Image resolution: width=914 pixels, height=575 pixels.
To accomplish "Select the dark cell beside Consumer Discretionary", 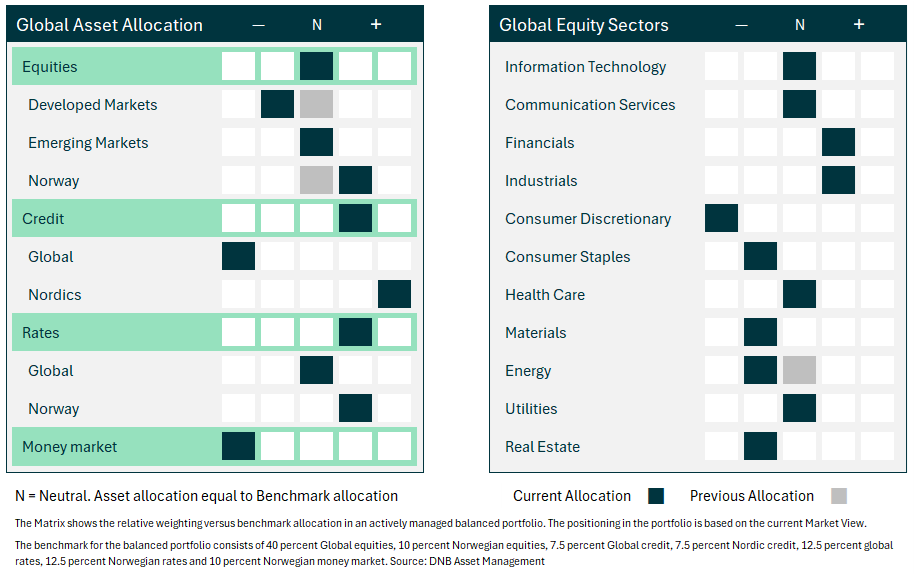I will pos(722,219).
